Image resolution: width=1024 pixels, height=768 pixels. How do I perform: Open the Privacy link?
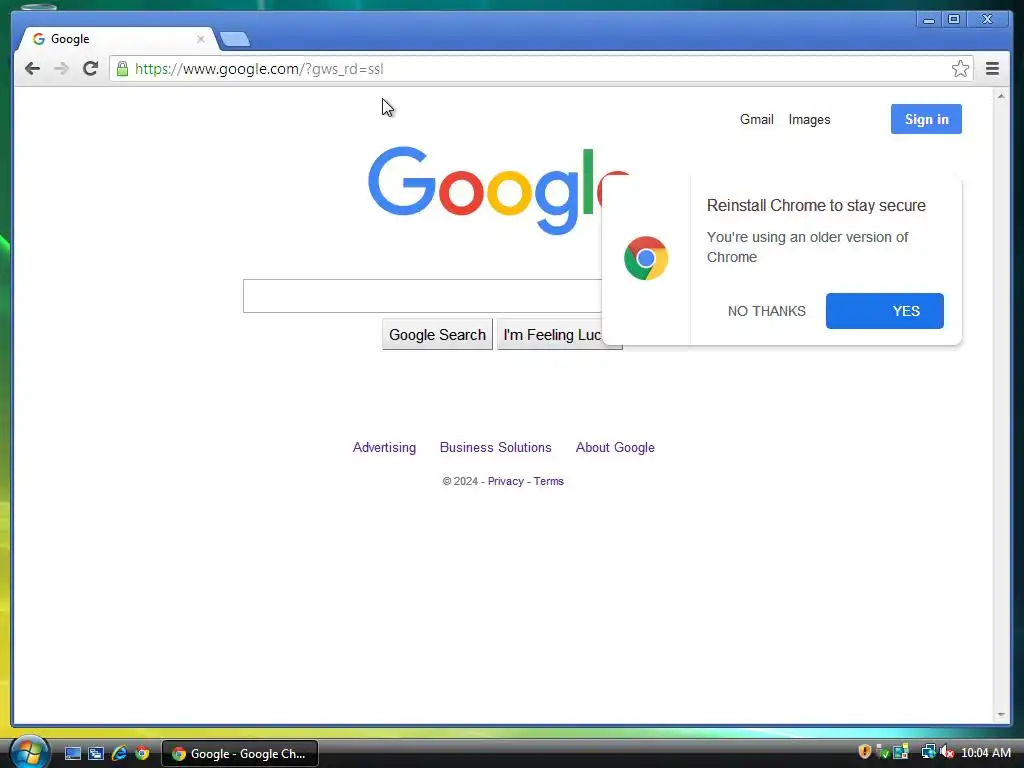click(505, 481)
